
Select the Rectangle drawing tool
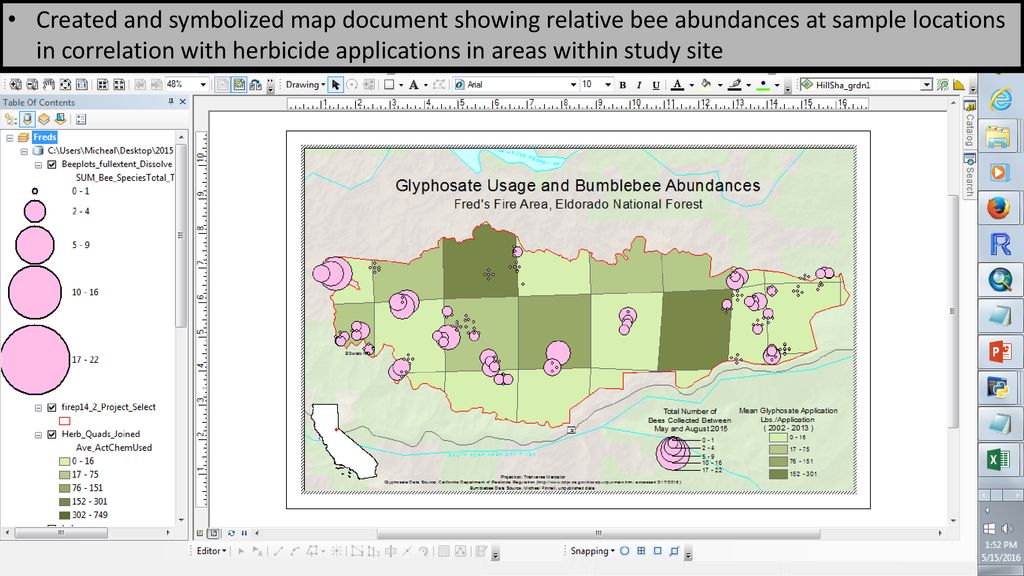pyautogui.click(x=389, y=84)
